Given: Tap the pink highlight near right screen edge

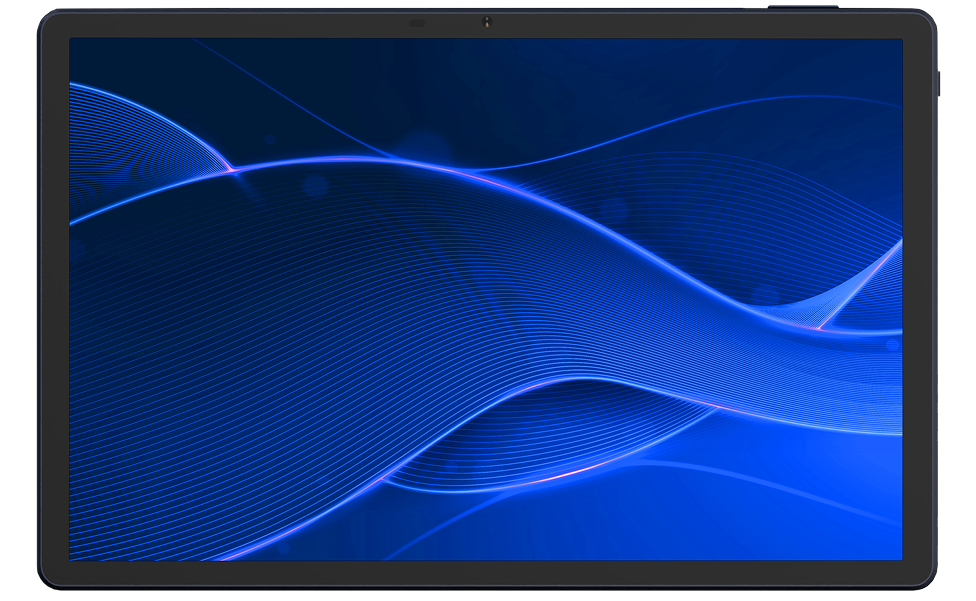Looking at the screenshot, I should [x=822, y=326].
